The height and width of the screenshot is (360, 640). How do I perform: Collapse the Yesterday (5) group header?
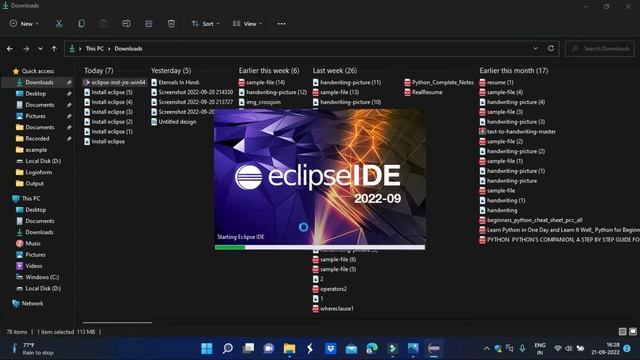pos(171,71)
